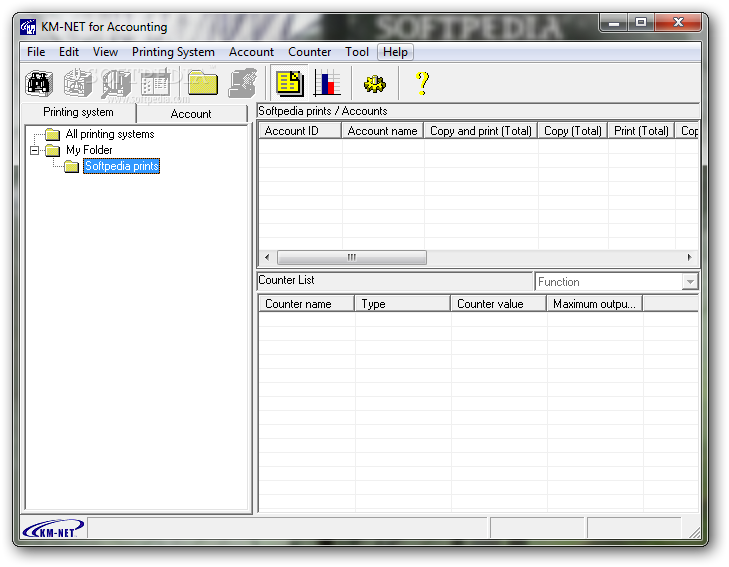Open the bar chart graph view icon

pyautogui.click(x=327, y=83)
